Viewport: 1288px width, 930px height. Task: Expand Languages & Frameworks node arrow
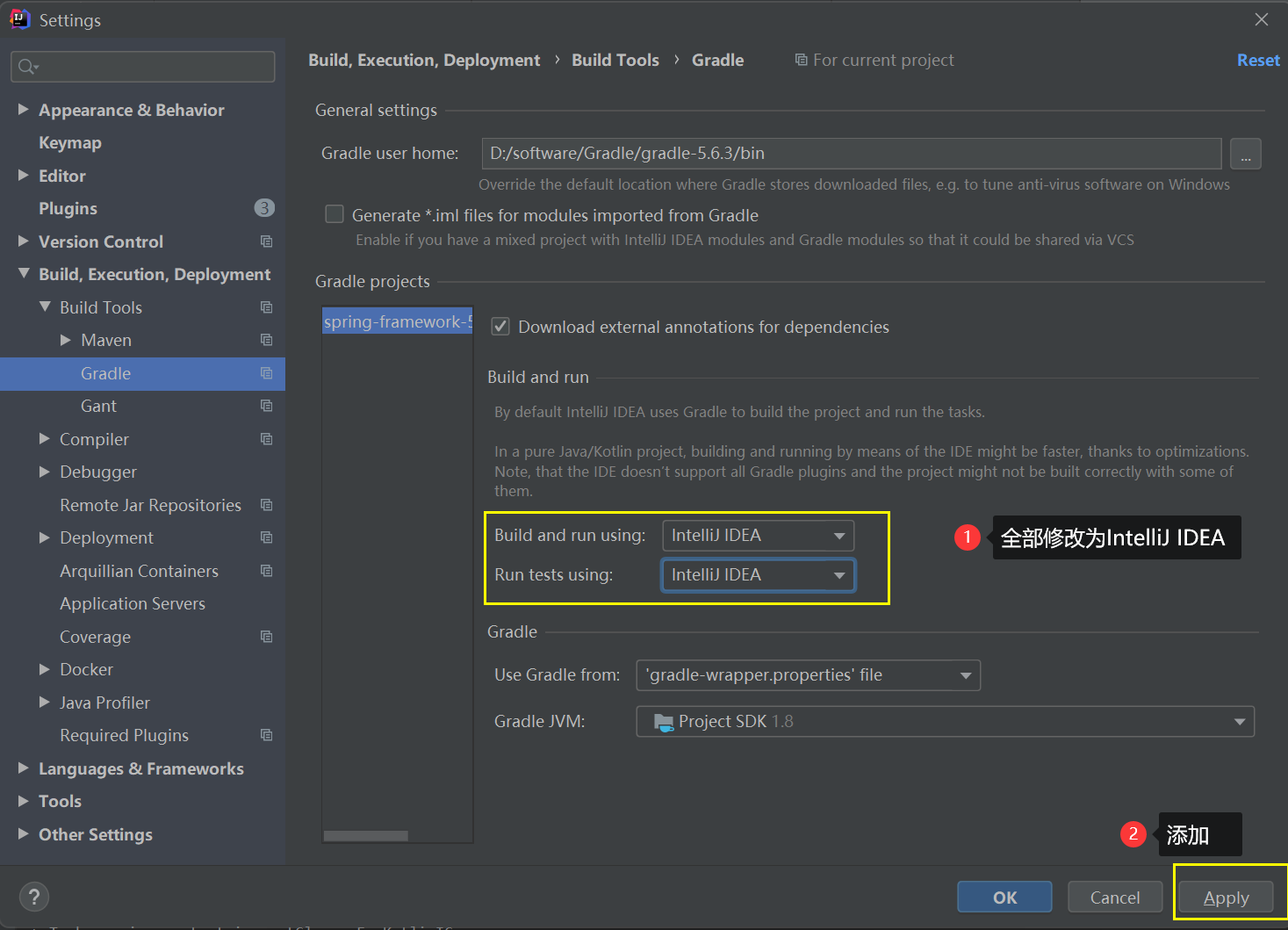[24, 768]
